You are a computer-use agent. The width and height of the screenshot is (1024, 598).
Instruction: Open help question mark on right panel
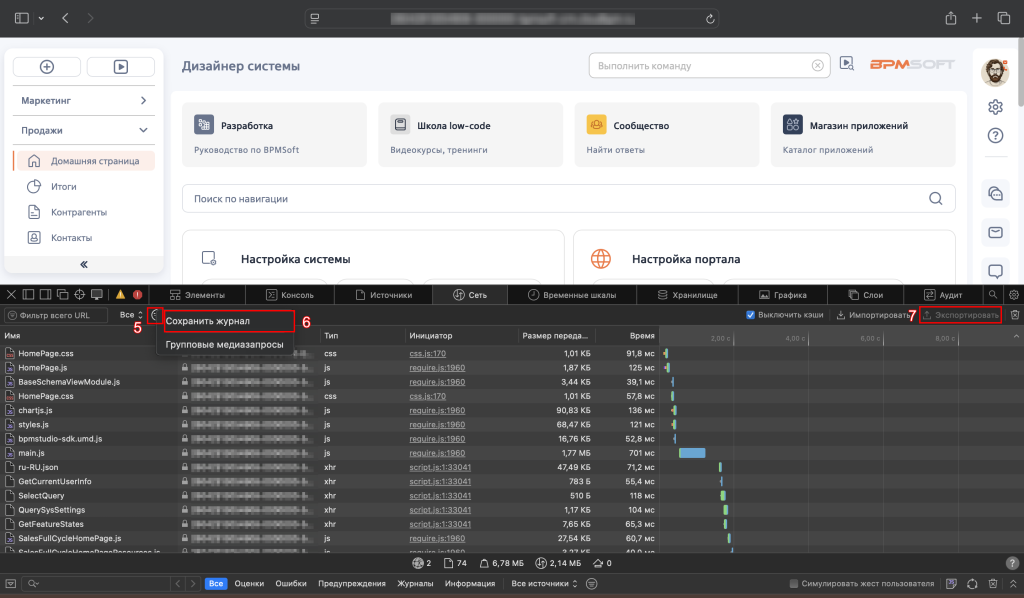tap(995, 135)
